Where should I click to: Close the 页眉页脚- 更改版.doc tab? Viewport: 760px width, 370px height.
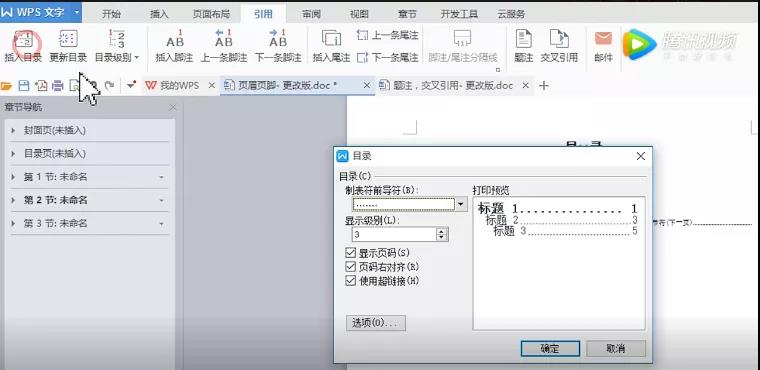click(367, 86)
